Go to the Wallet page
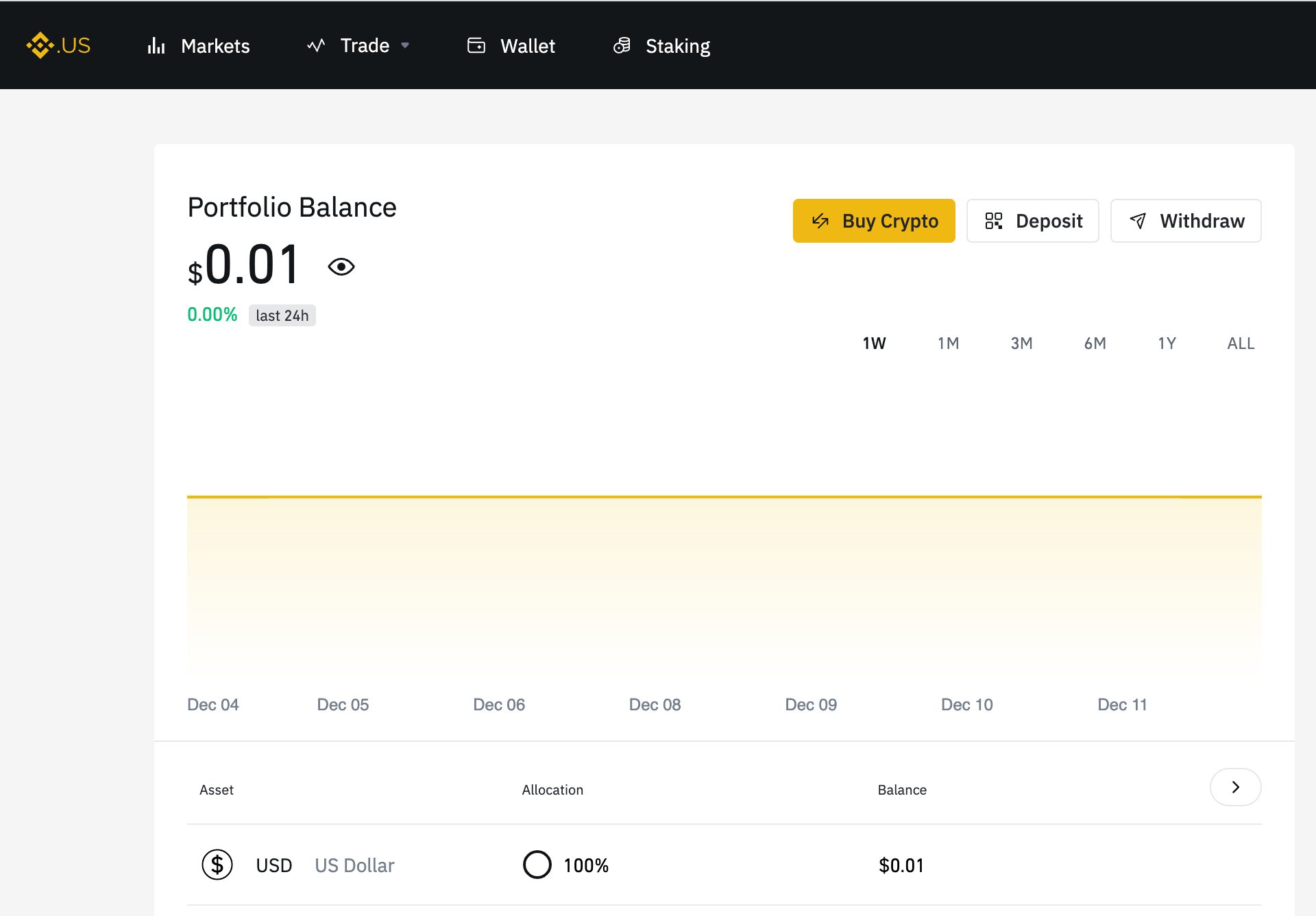This screenshot has height=916, width=1316. [x=528, y=46]
